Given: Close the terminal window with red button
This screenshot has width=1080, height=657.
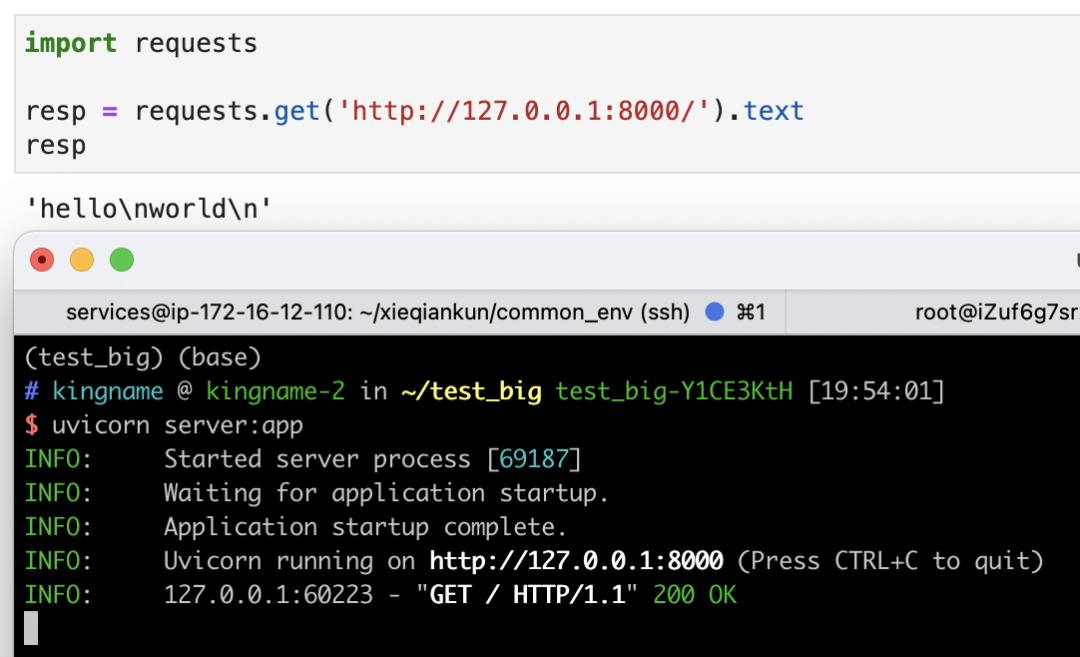Looking at the screenshot, I should click(42, 261).
